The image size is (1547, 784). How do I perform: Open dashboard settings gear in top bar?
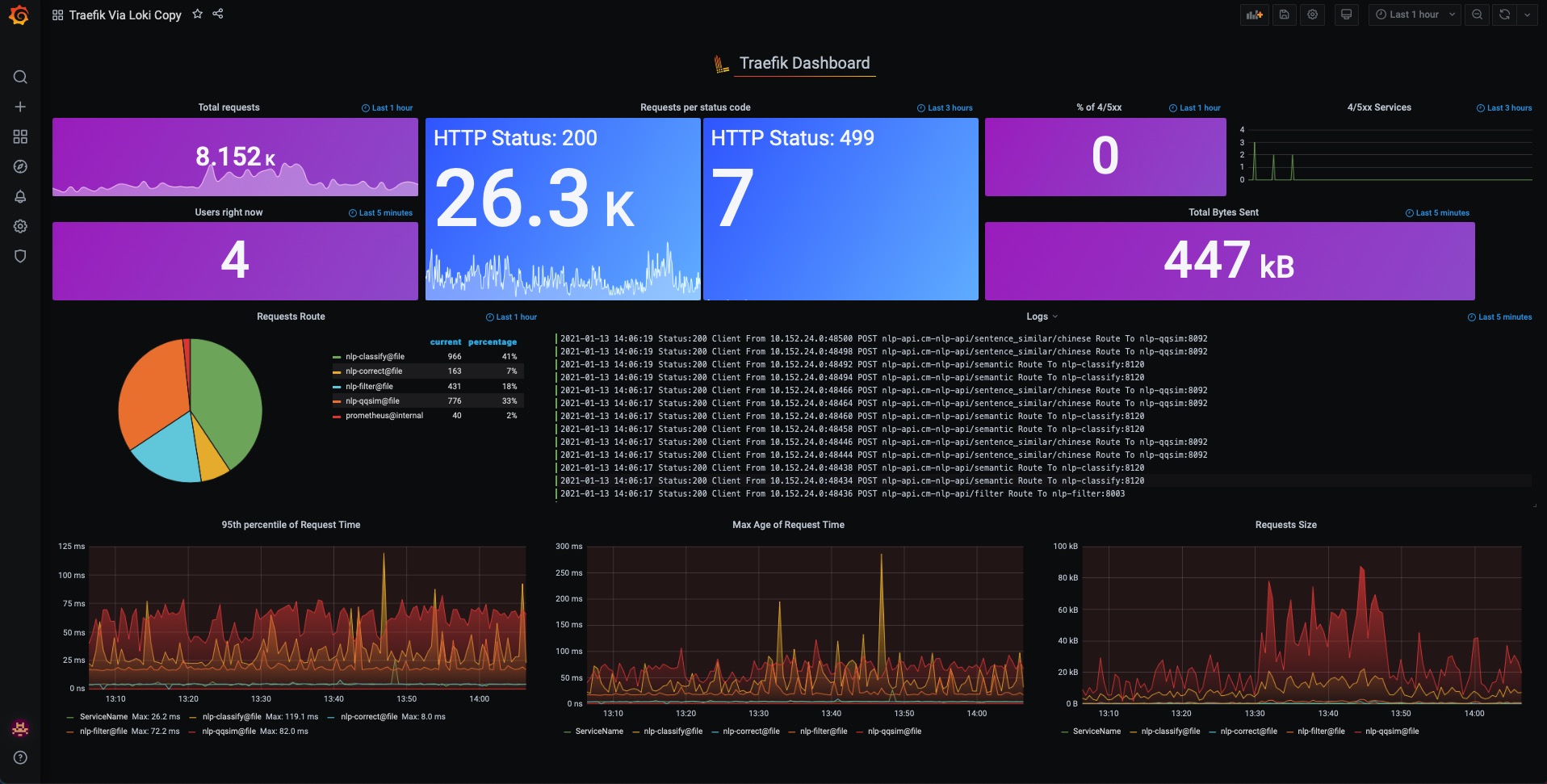point(1313,15)
